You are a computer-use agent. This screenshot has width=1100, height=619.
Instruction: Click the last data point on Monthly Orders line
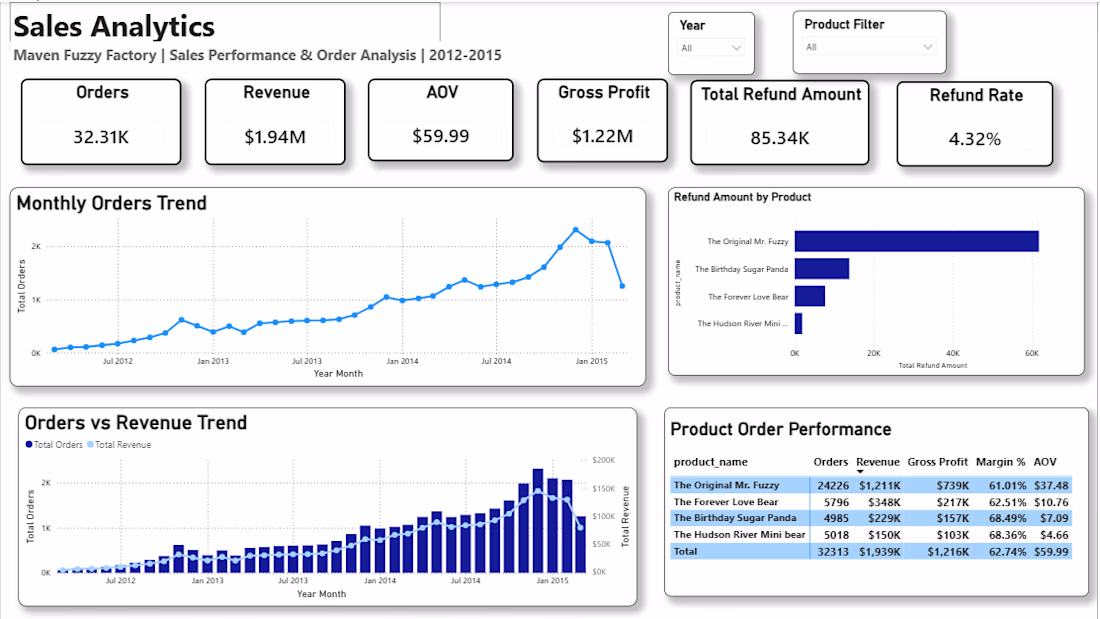(622, 286)
